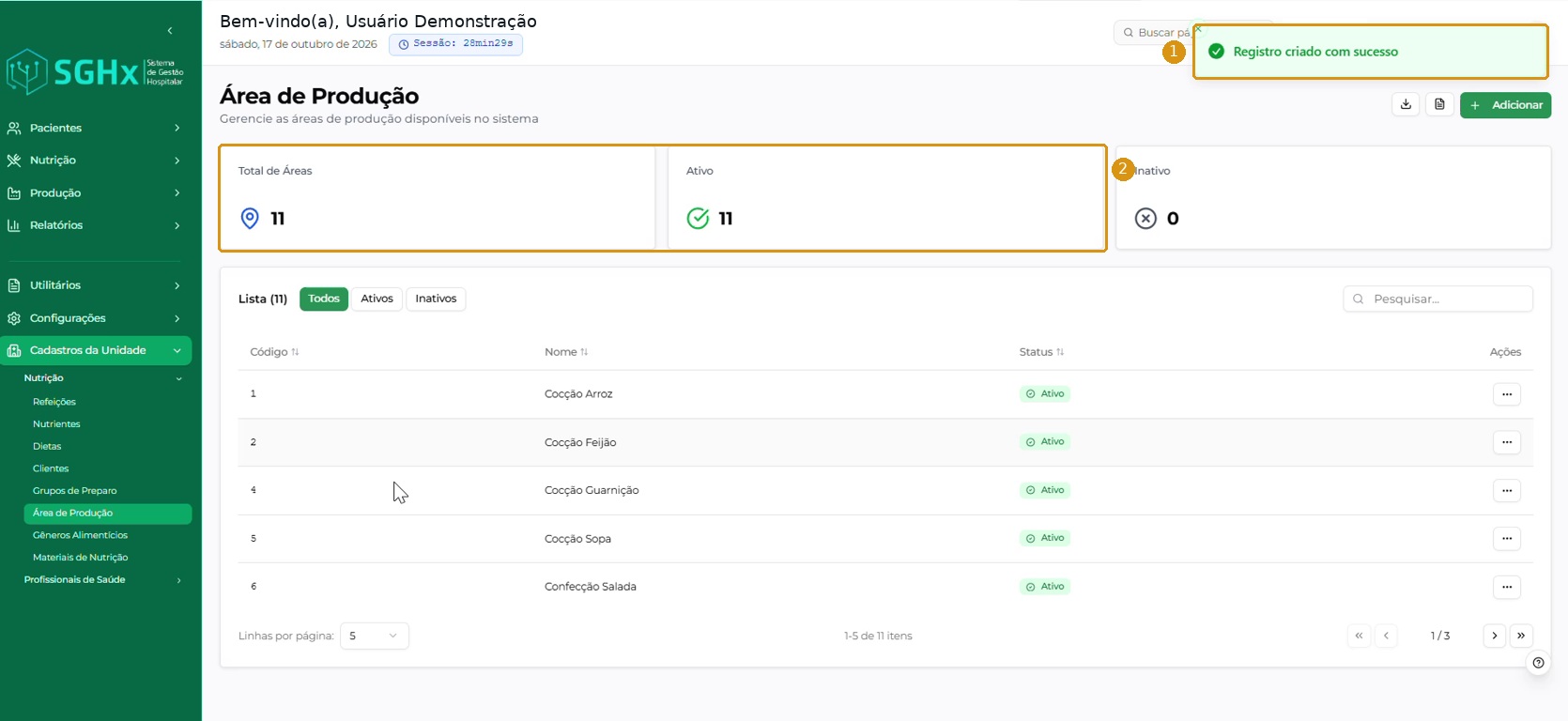1568x721 pixels.
Task: Click the Buscar page search box
Action: (x=1154, y=33)
